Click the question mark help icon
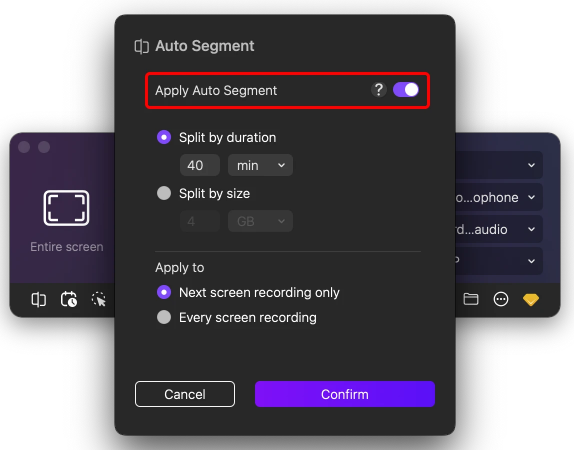 [379, 90]
